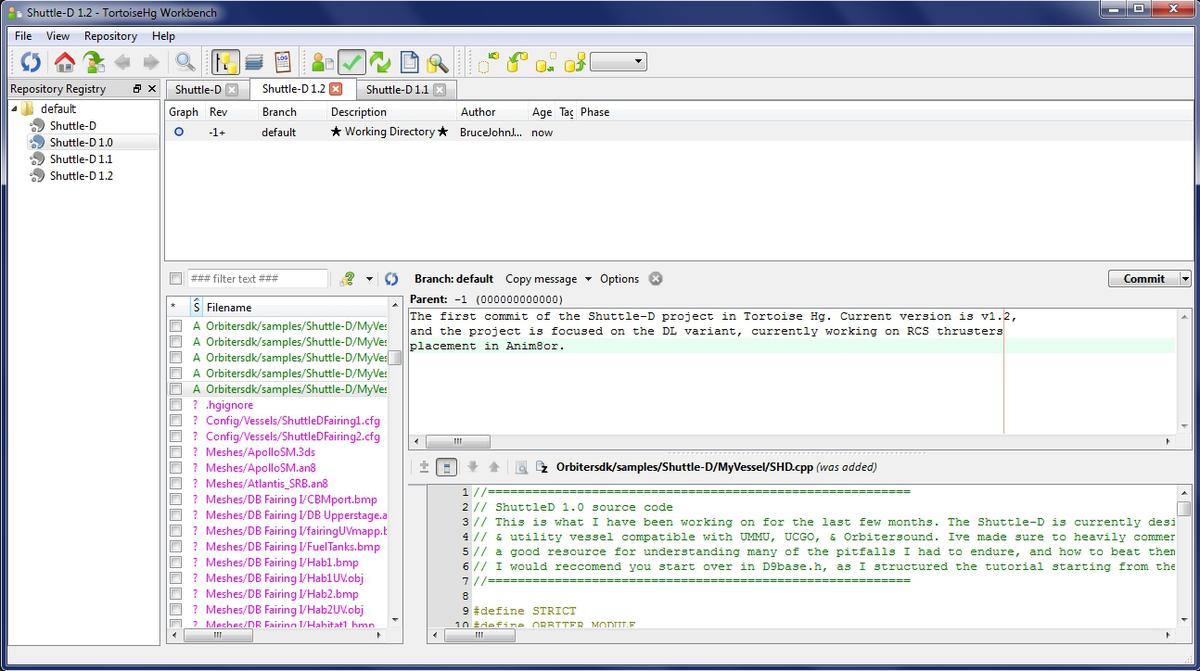1200x671 pixels.
Task: Toggle the select-all files checkbox near filter
Action: click(x=176, y=279)
